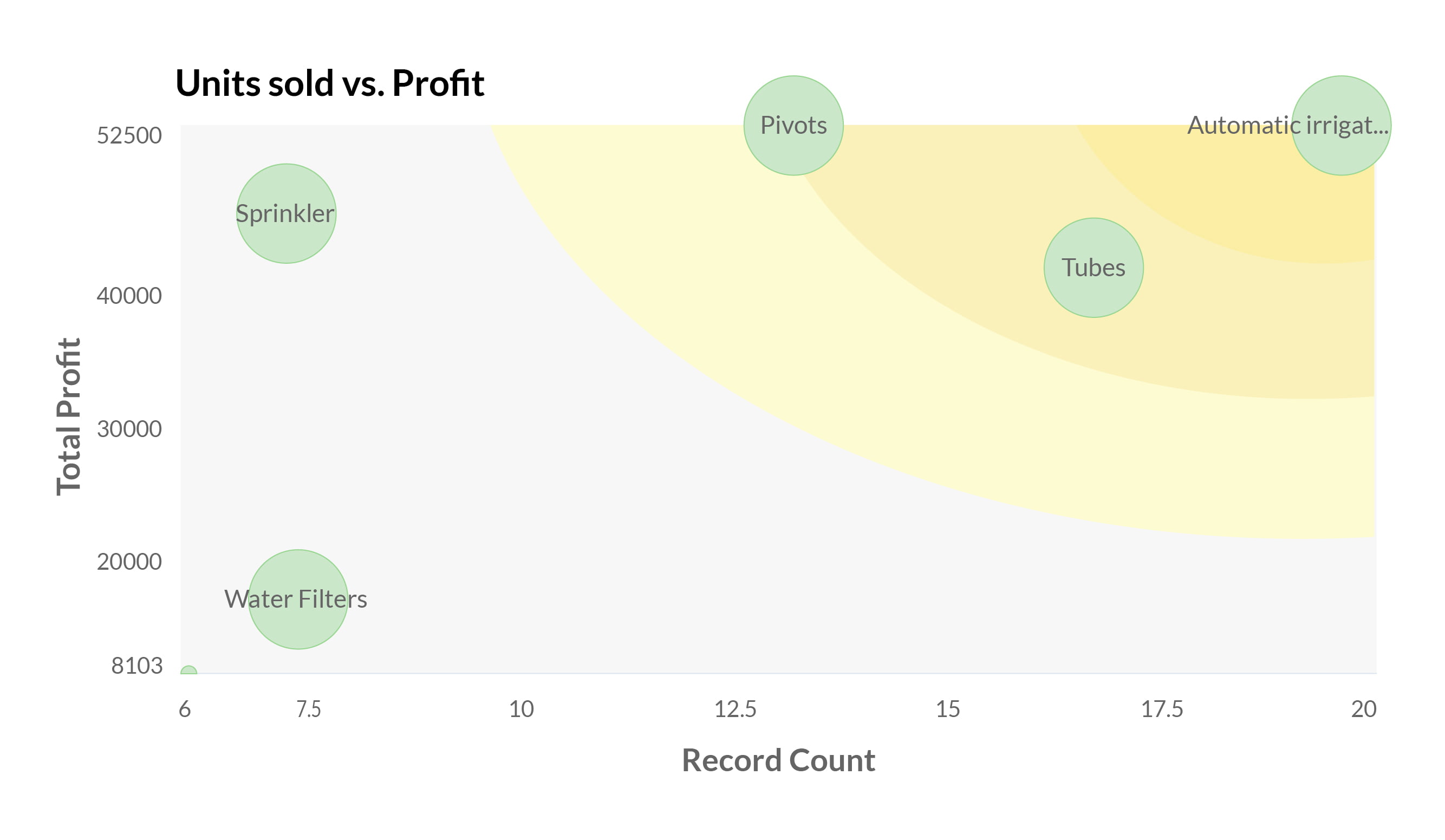Click the Total Profit axis title
Image resolution: width=1445 pixels, height=840 pixels.
(x=69, y=417)
